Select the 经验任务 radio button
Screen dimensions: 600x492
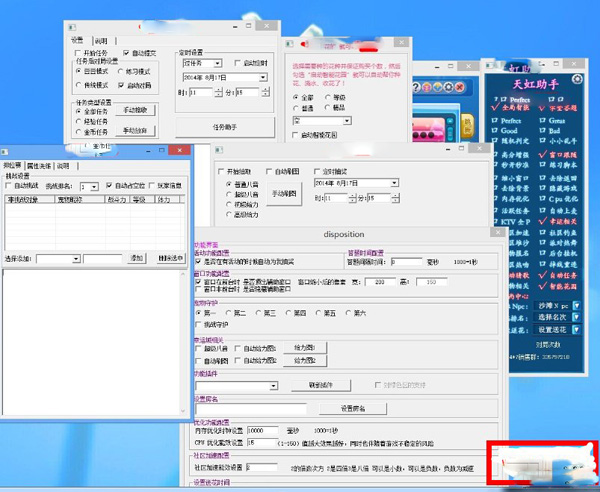[x=79, y=122]
